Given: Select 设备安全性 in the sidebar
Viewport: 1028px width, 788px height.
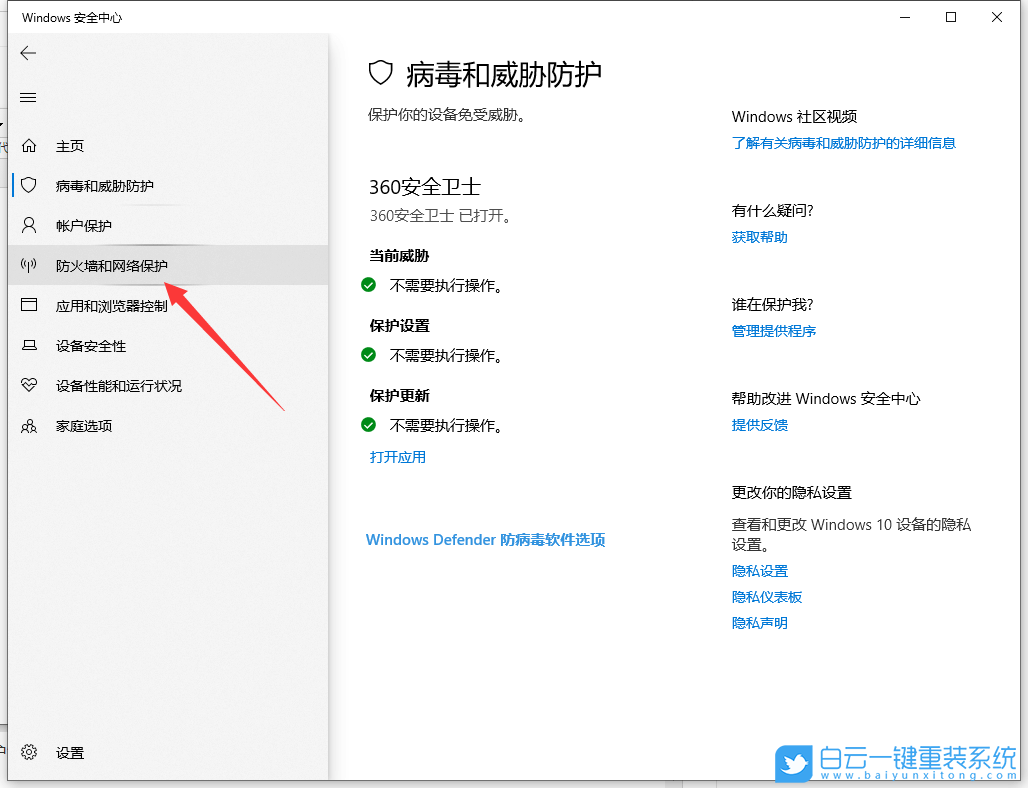Looking at the screenshot, I should click(x=85, y=345).
